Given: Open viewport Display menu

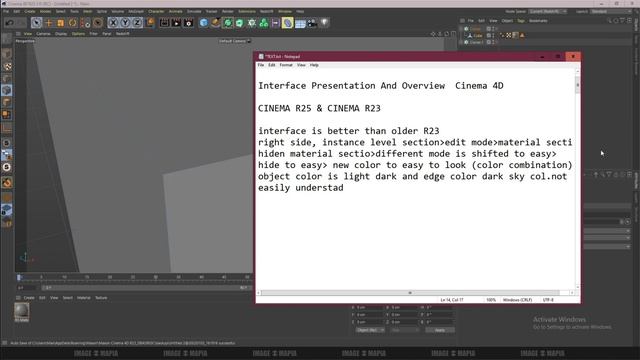Looking at the screenshot, I should [x=61, y=34].
